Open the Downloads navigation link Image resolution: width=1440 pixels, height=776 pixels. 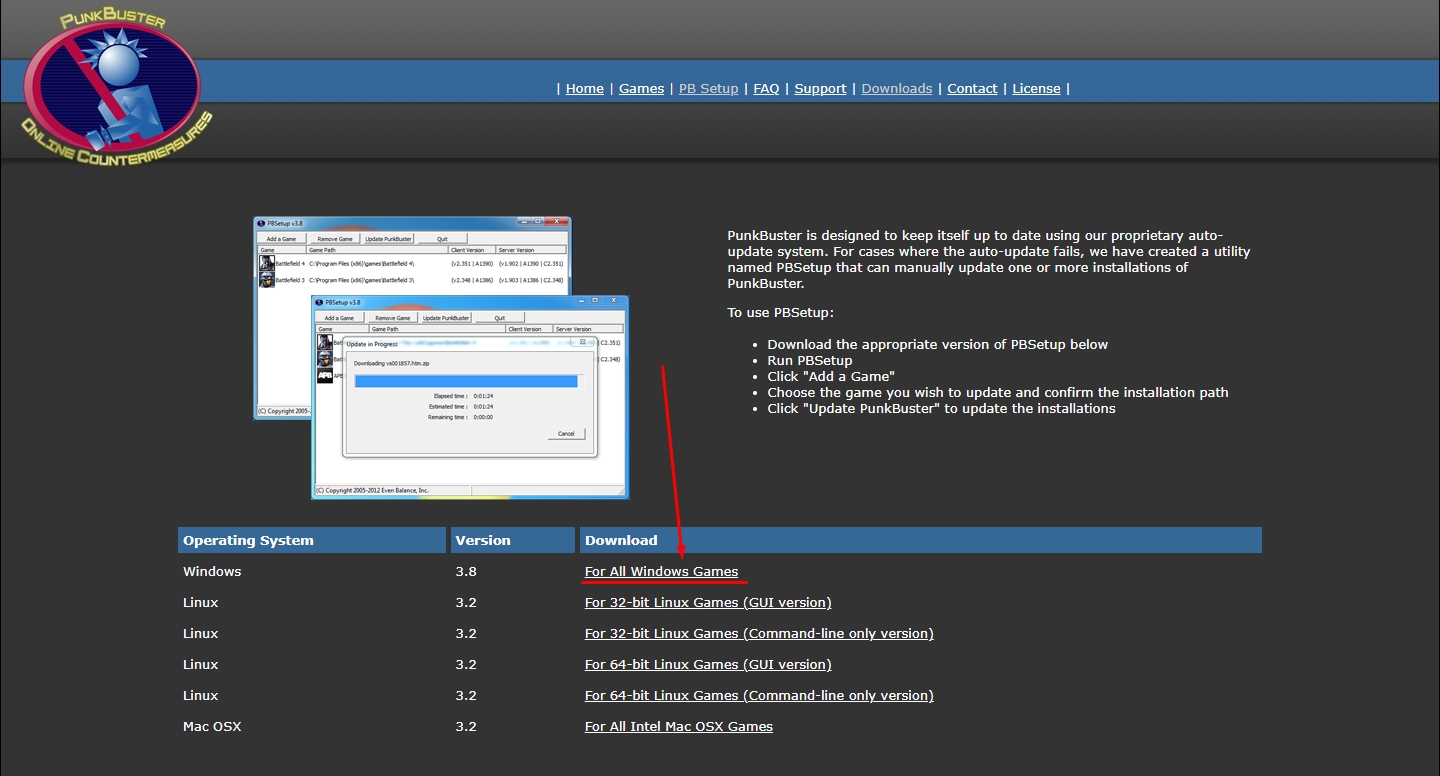[897, 89]
